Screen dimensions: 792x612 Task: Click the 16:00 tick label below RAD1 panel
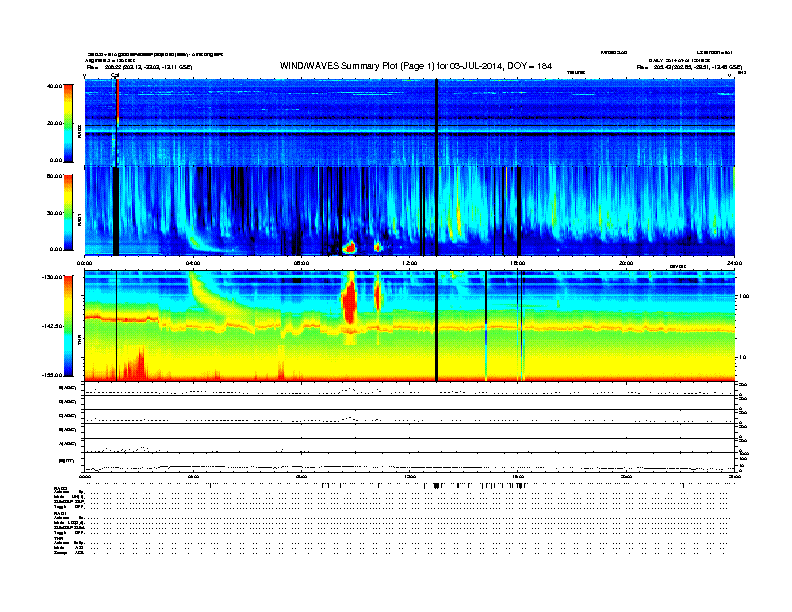518,263
